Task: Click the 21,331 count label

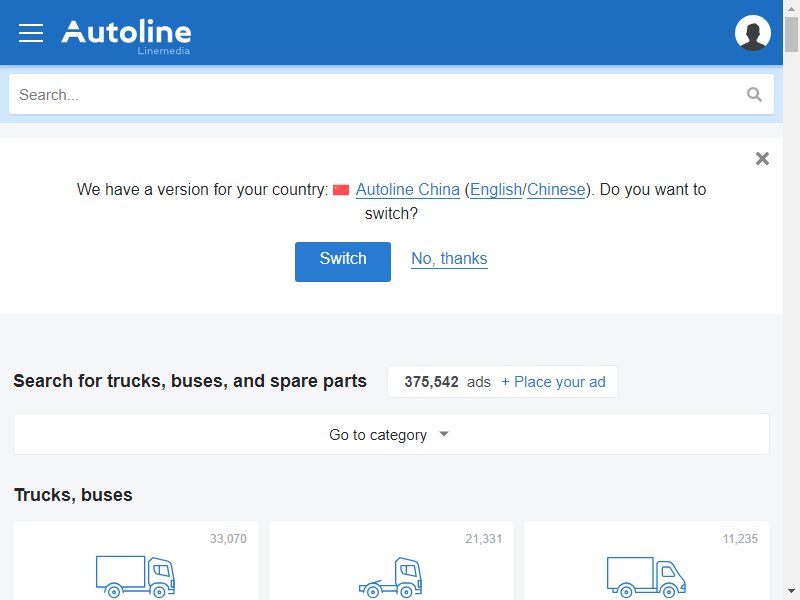Action: [484, 539]
